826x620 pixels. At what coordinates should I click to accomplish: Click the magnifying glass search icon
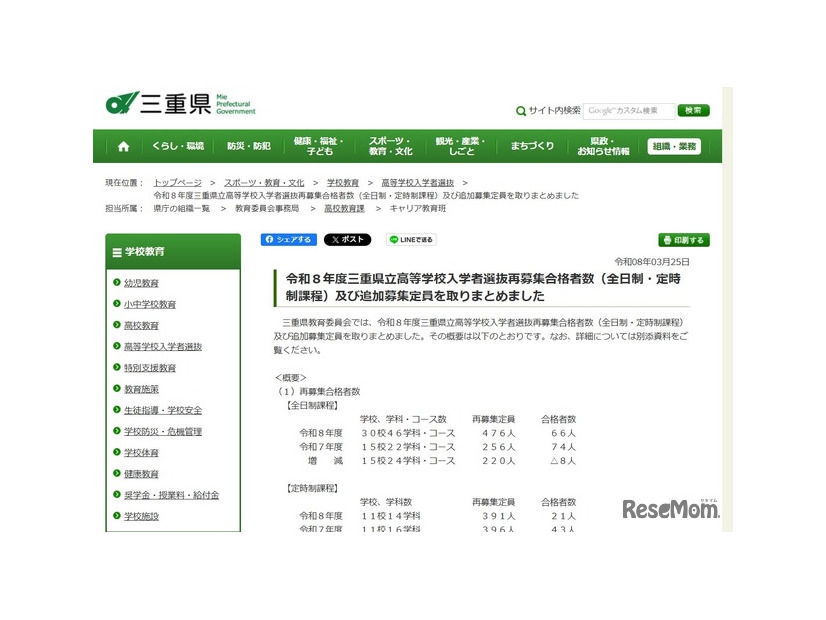tap(521, 110)
